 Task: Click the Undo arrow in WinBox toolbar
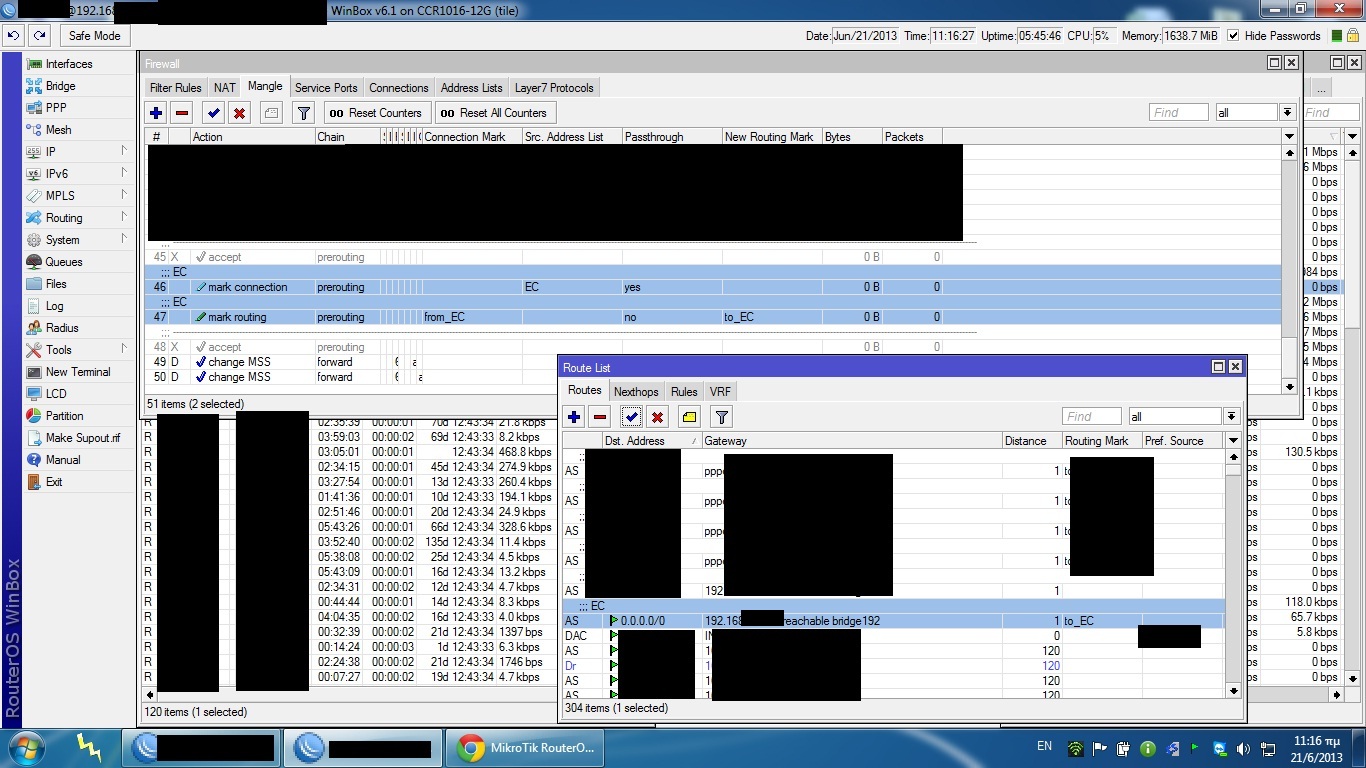(x=13, y=35)
